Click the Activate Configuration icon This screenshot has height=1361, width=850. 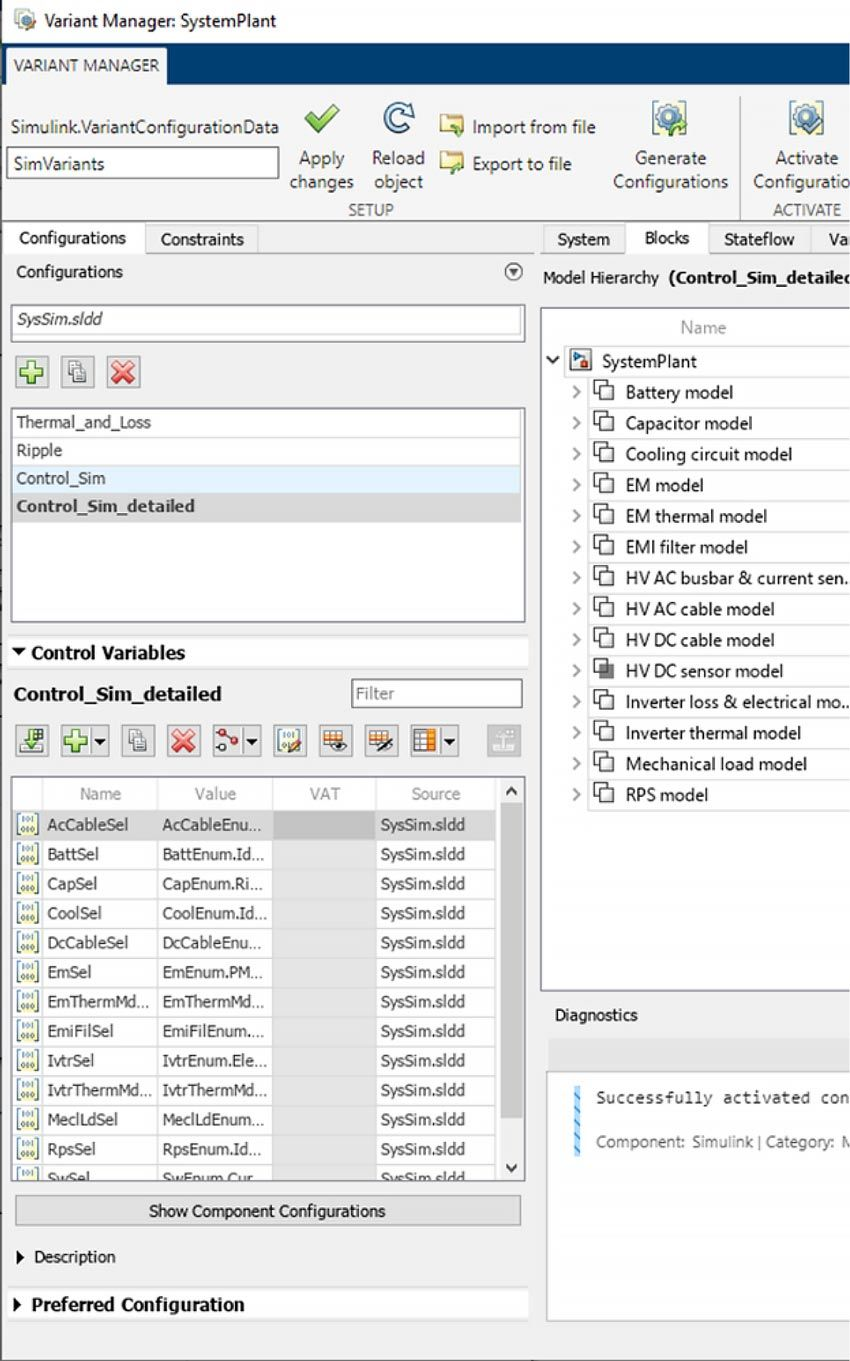[806, 120]
